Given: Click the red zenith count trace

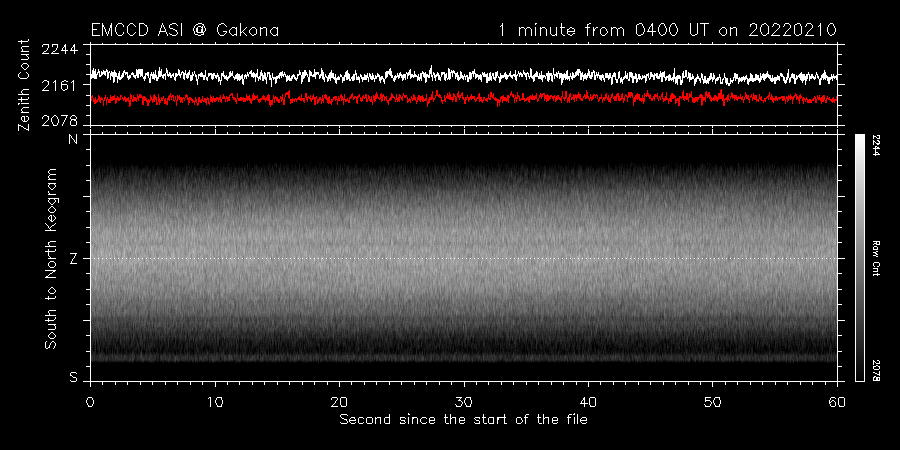Looking at the screenshot, I should (464, 98).
